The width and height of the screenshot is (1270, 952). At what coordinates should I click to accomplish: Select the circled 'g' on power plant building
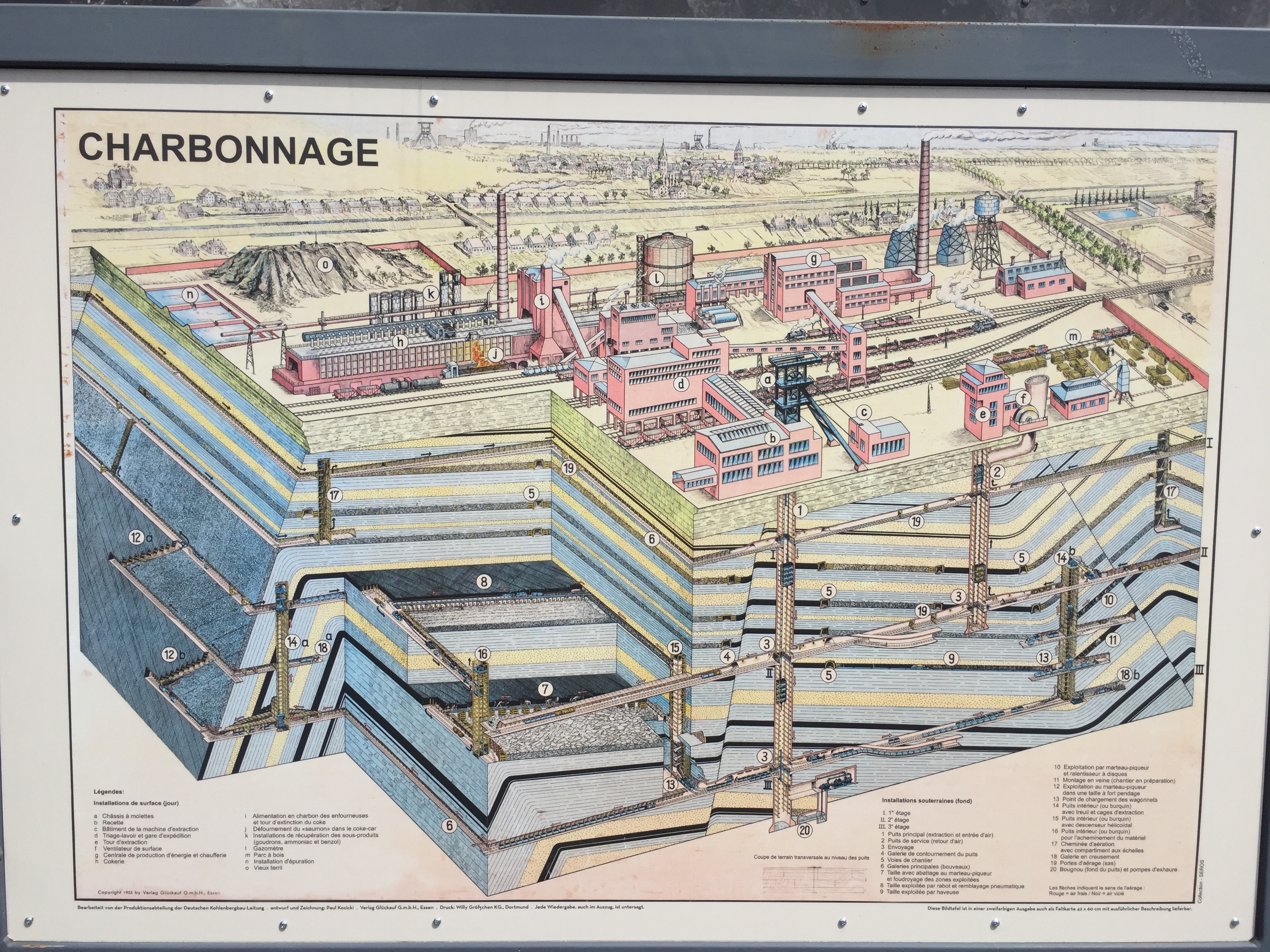click(813, 259)
